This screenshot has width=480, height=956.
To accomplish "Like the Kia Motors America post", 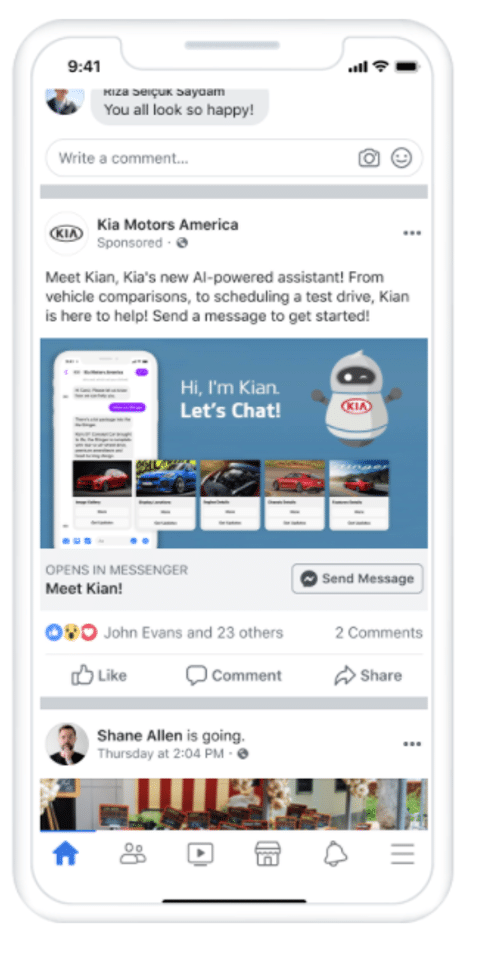I will click(x=99, y=676).
